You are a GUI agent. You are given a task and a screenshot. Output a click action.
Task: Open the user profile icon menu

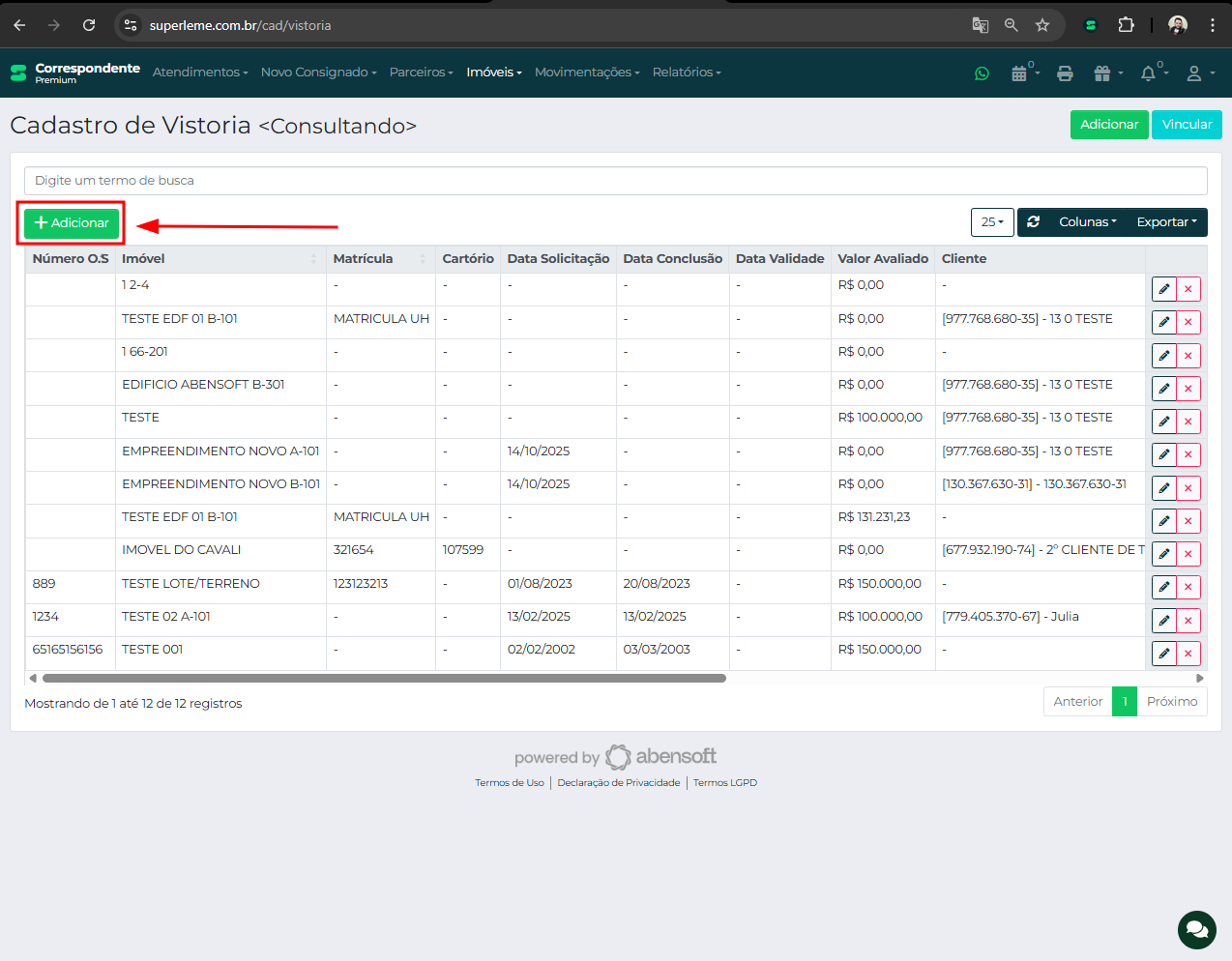click(x=1195, y=73)
